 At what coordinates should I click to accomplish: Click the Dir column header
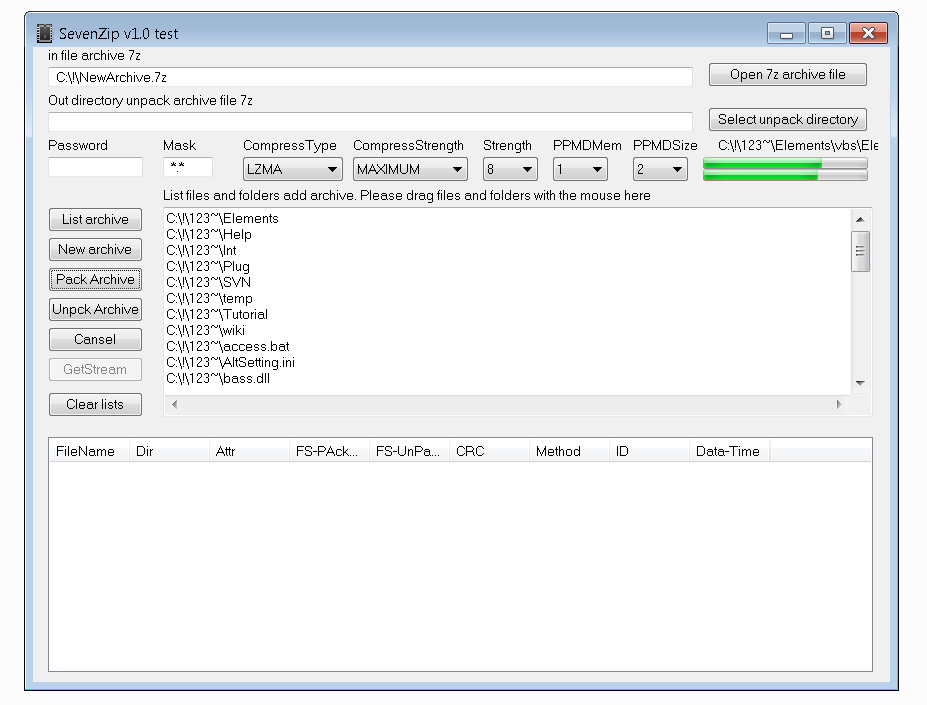(x=169, y=451)
